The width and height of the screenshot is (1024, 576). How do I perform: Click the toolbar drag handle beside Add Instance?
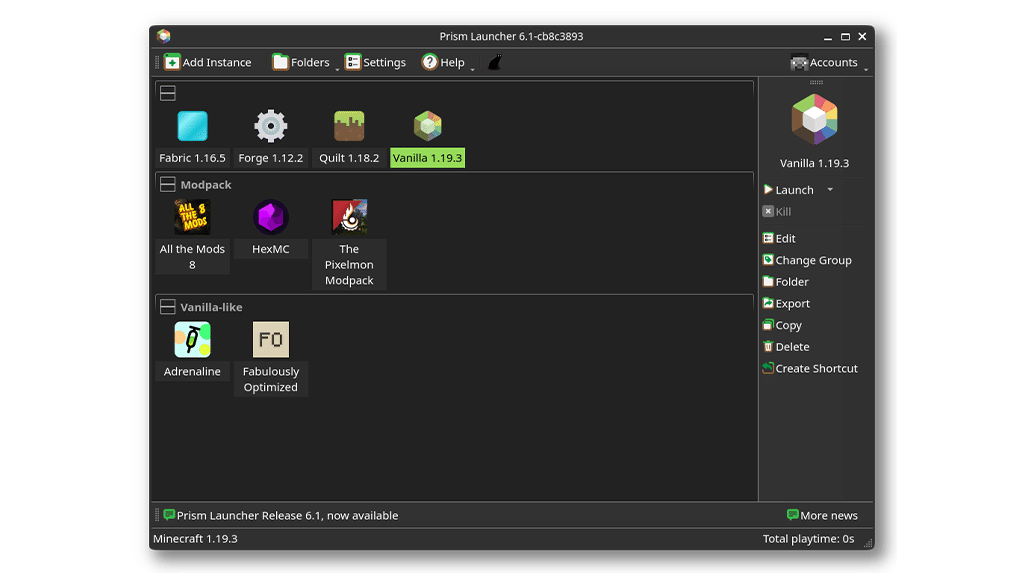coord(157,62)
